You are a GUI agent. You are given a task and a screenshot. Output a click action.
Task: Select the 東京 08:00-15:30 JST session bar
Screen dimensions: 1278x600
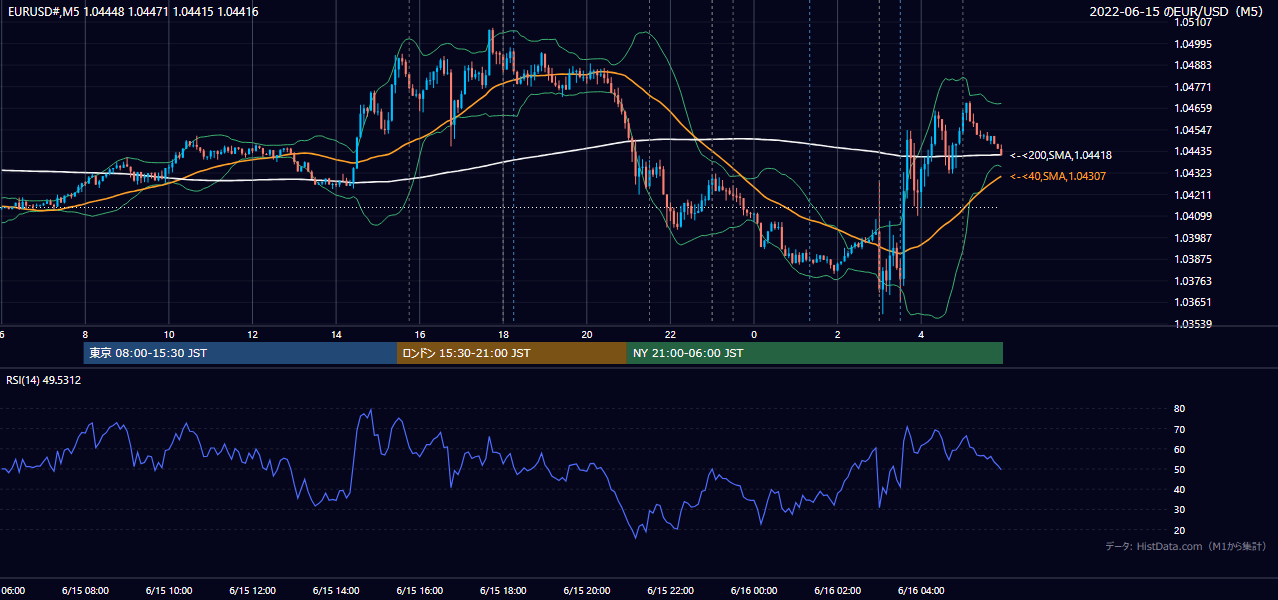pos(240,353)
